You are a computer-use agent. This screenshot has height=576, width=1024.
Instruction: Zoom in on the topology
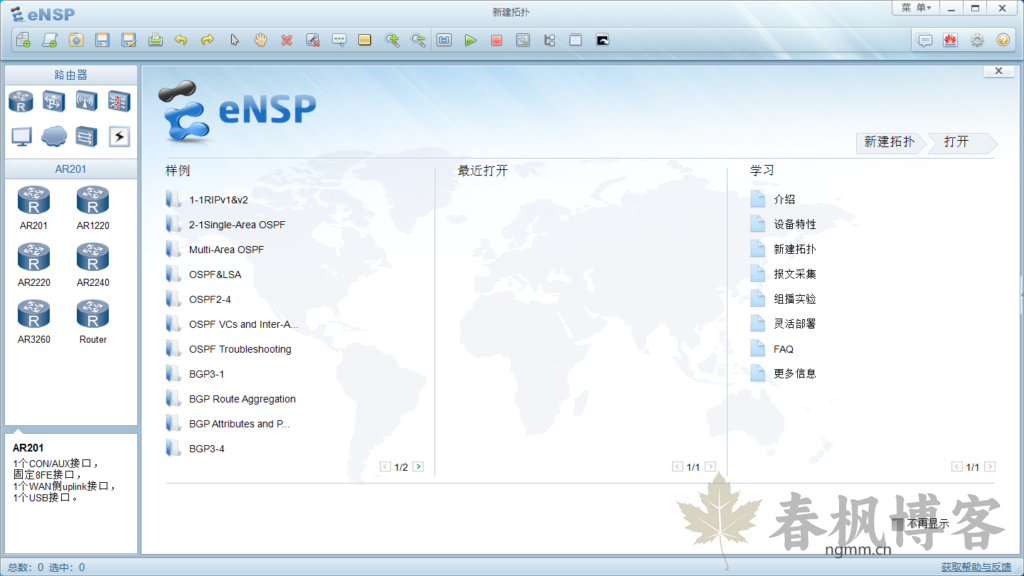point(392,40)
